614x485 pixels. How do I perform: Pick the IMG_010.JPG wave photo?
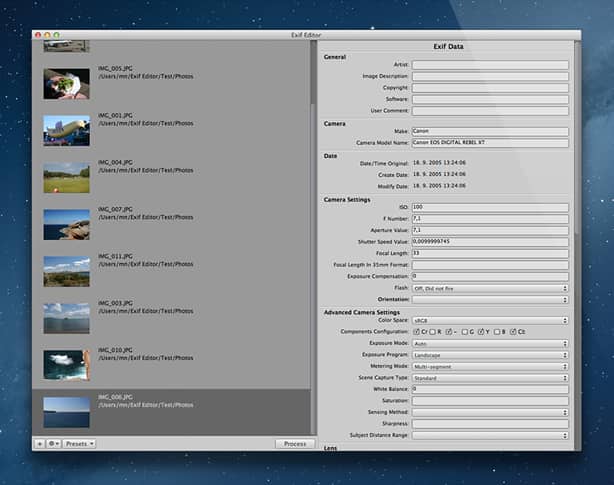point(66,365)
